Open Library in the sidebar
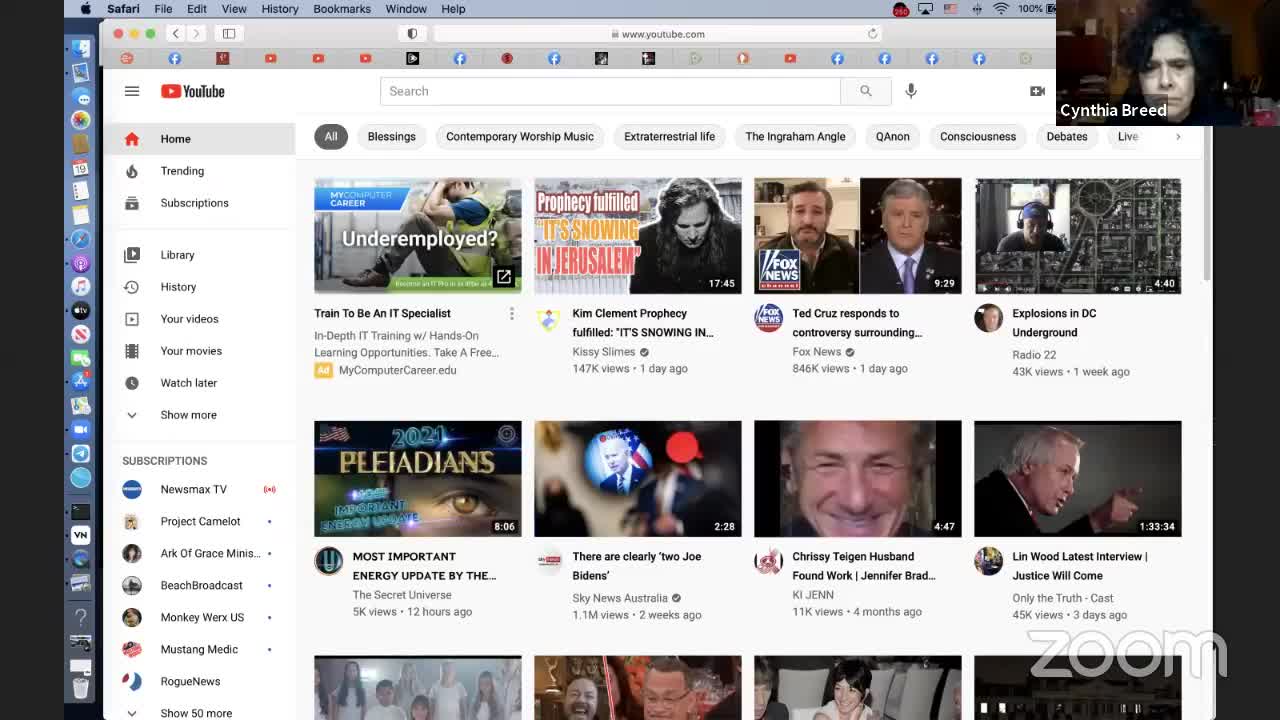This screenshot has width=1280, height=720. 200,255
